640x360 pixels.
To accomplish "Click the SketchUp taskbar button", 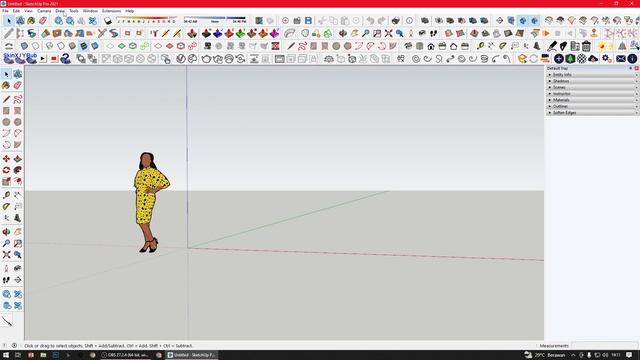I will [x=192, y=355].
